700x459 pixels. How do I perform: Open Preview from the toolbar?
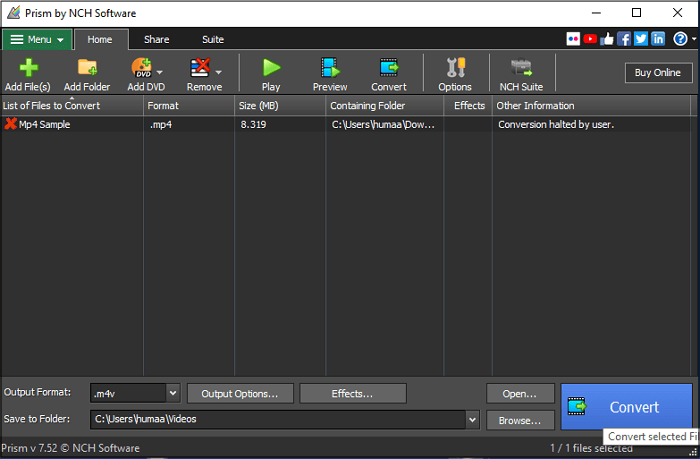[x=330, y=68]
